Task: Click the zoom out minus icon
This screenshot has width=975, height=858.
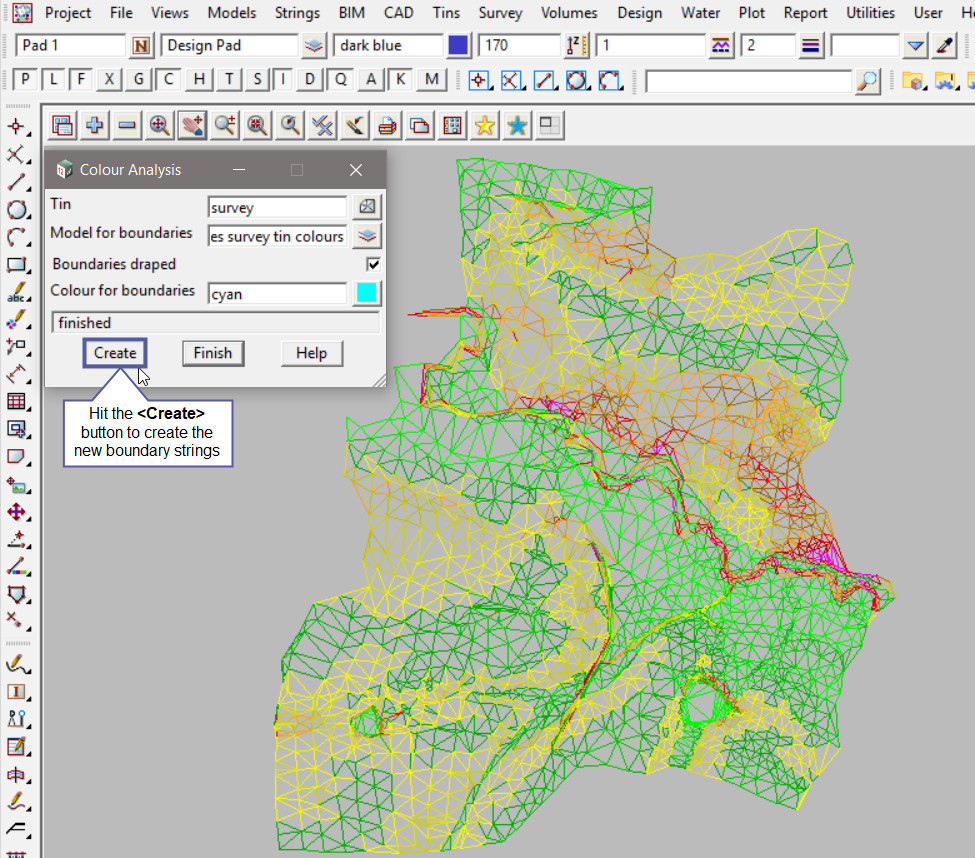Action: [127, 125]
